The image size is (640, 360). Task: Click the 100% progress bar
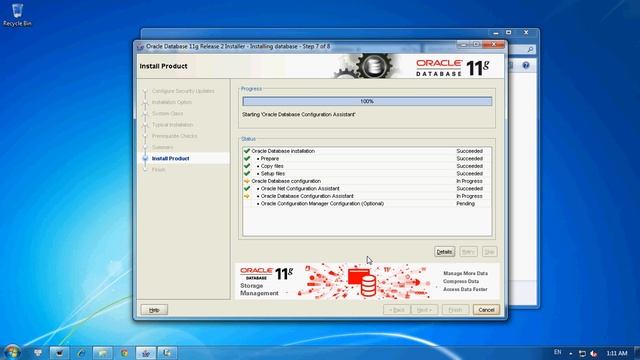tap(367, 101)
